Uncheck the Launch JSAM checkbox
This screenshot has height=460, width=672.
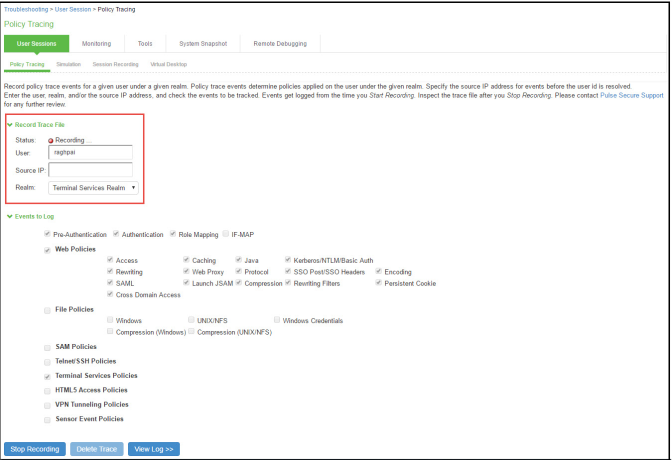pyautogui.click(x=186, y=283)
